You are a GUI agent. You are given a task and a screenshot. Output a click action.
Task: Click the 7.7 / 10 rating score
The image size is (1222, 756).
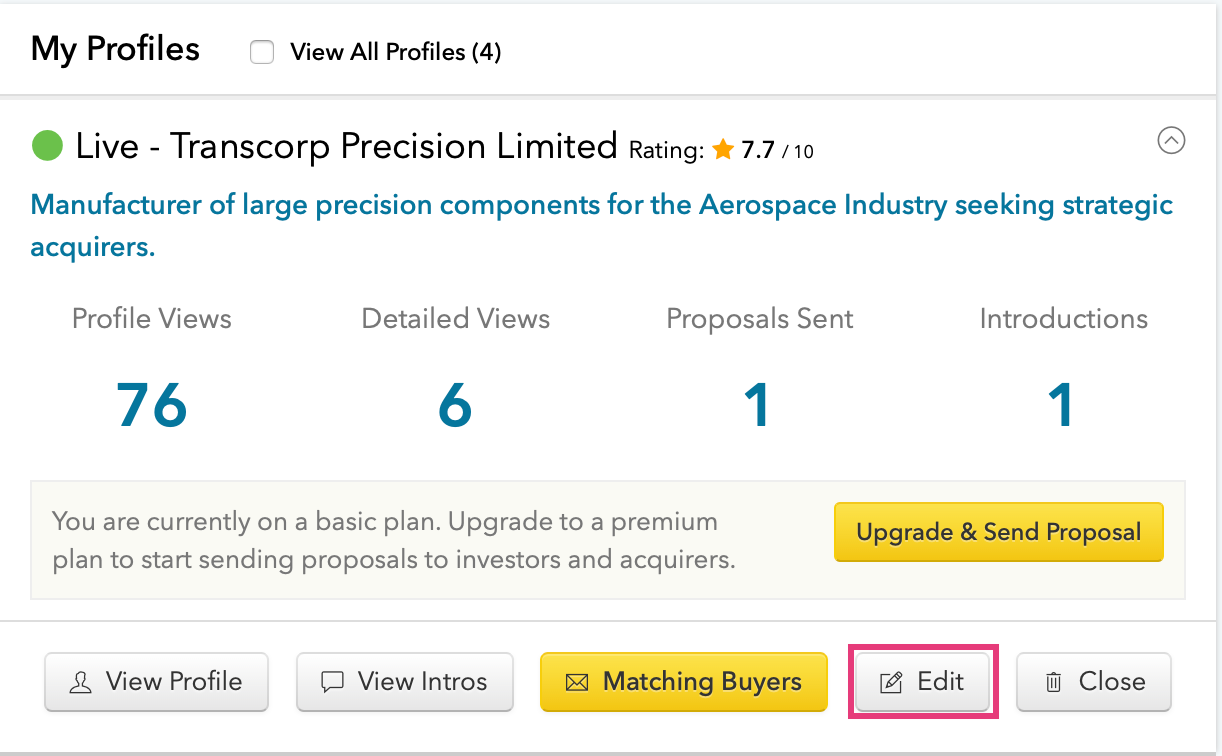tap(777, 151)
